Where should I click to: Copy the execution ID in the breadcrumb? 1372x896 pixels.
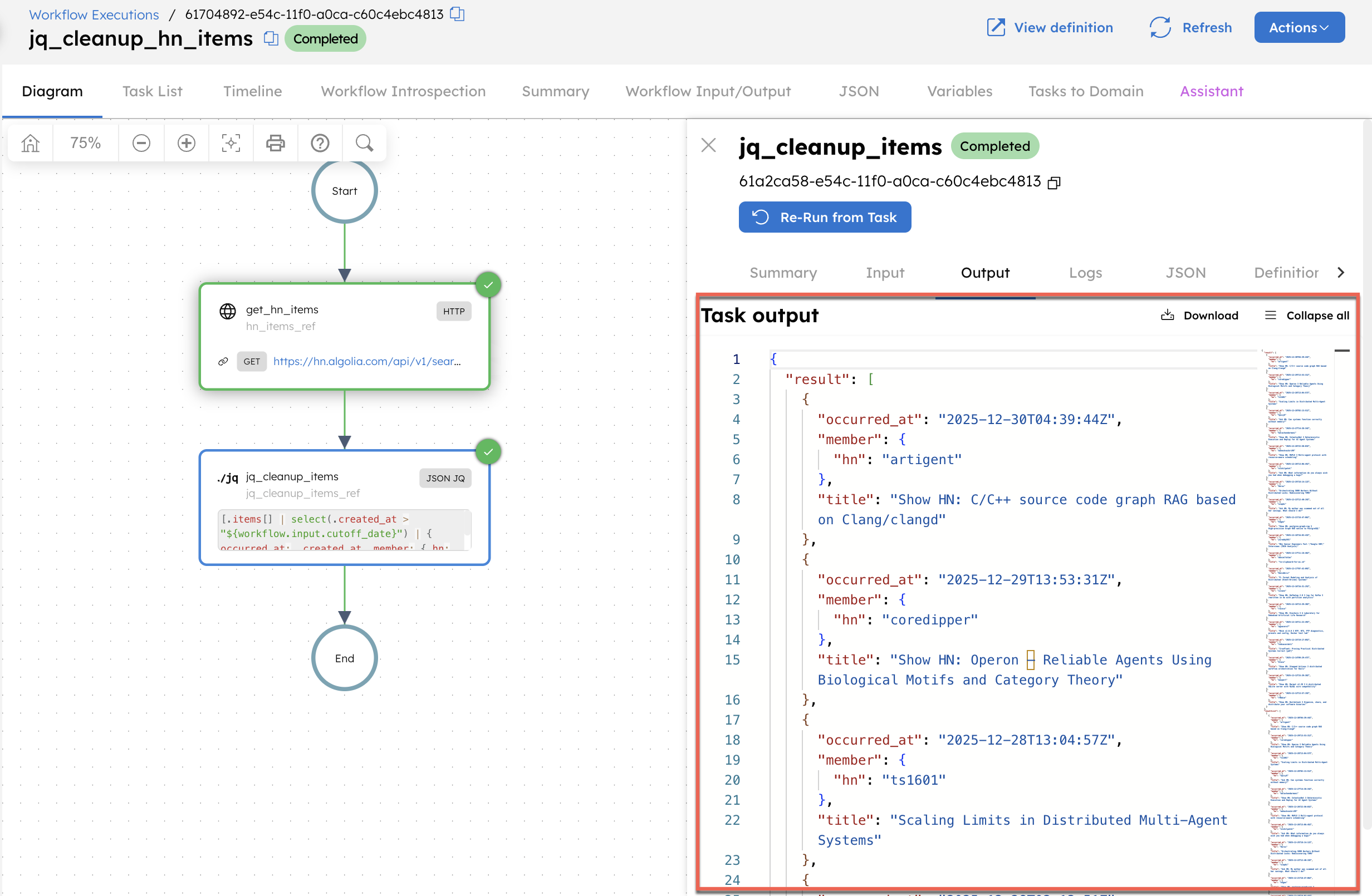pos(456,14)
